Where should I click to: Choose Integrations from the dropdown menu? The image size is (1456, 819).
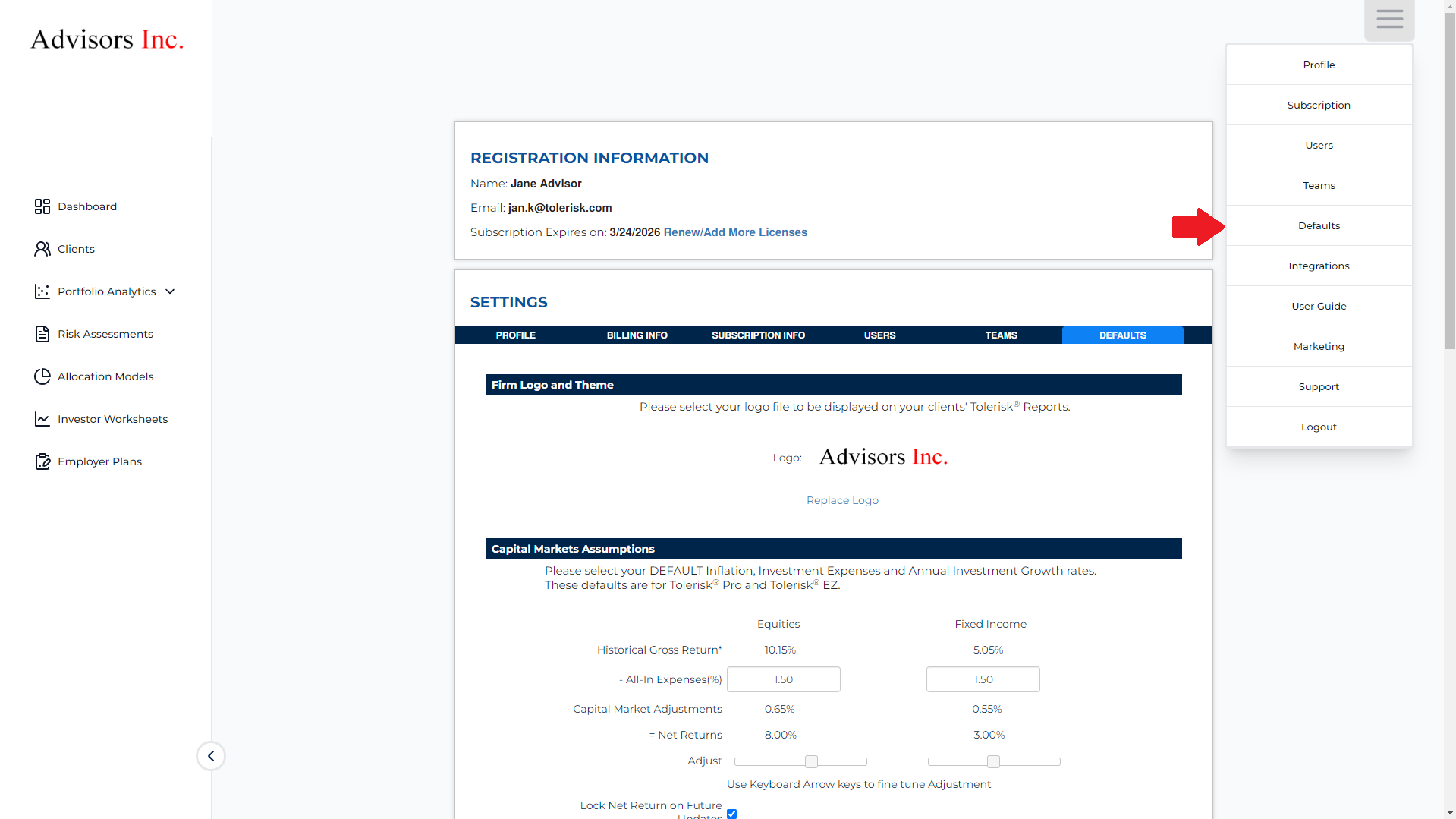[1319, 266]
